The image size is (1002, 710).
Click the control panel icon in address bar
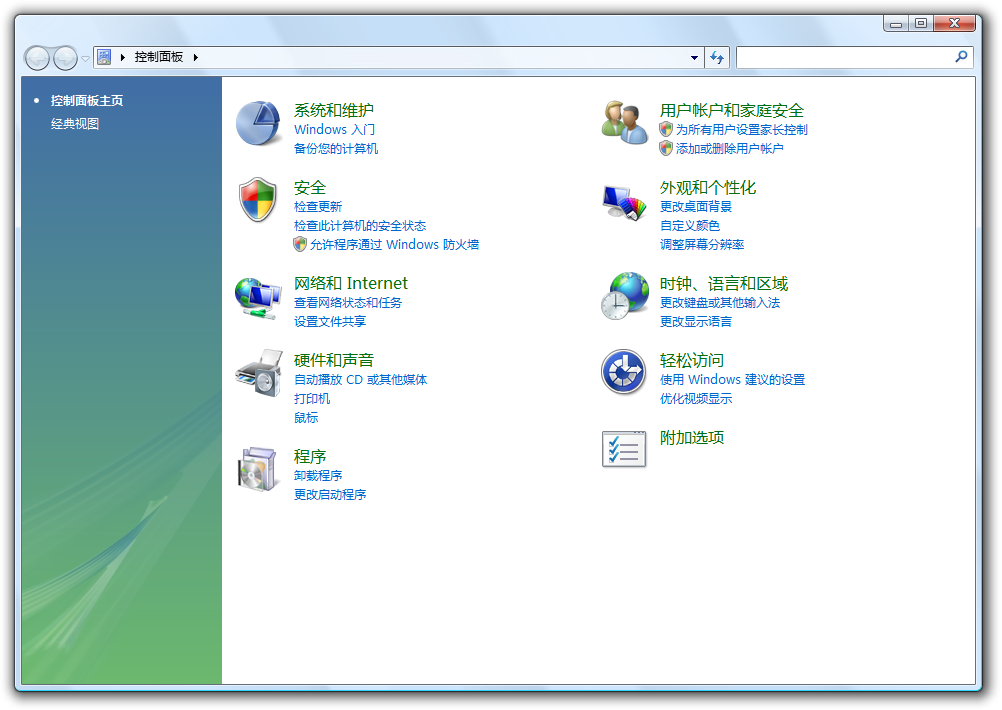104,57
